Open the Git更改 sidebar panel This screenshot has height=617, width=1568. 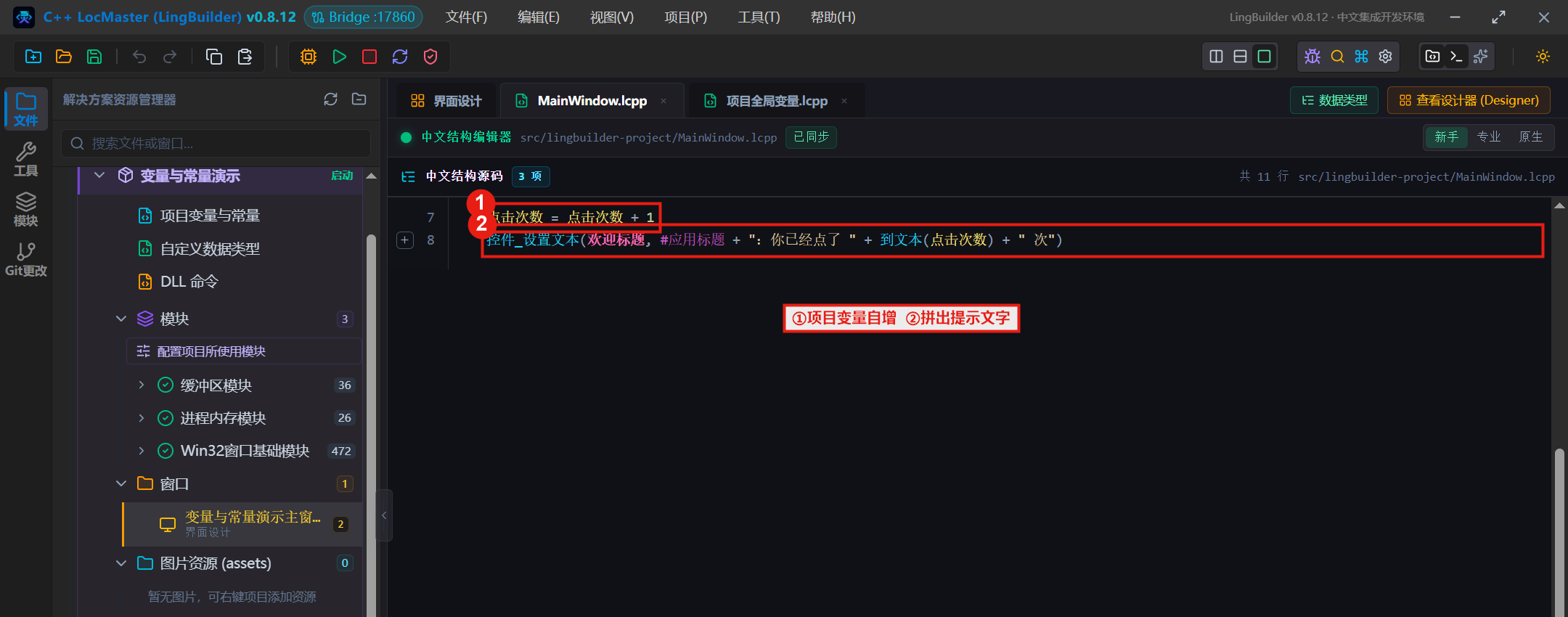click(x=26, y=260)
